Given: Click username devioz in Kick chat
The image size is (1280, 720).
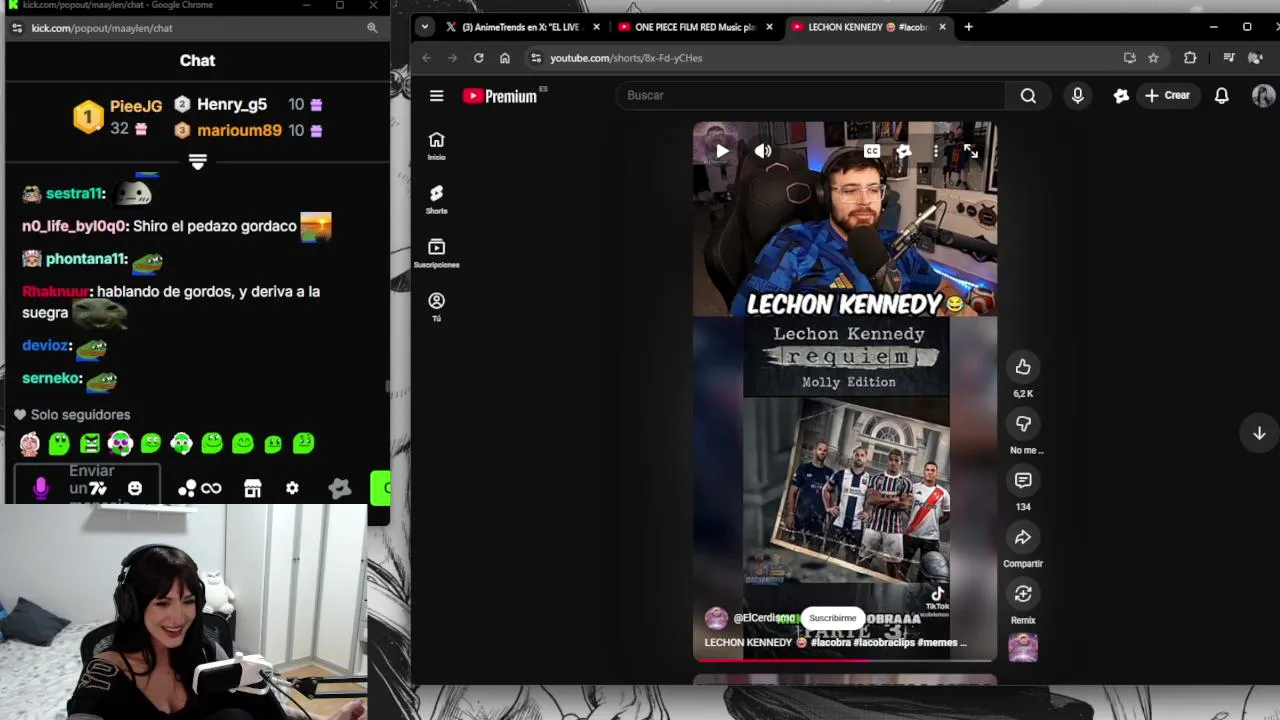Looking at the screenshot, I should [x=45, y=346].
